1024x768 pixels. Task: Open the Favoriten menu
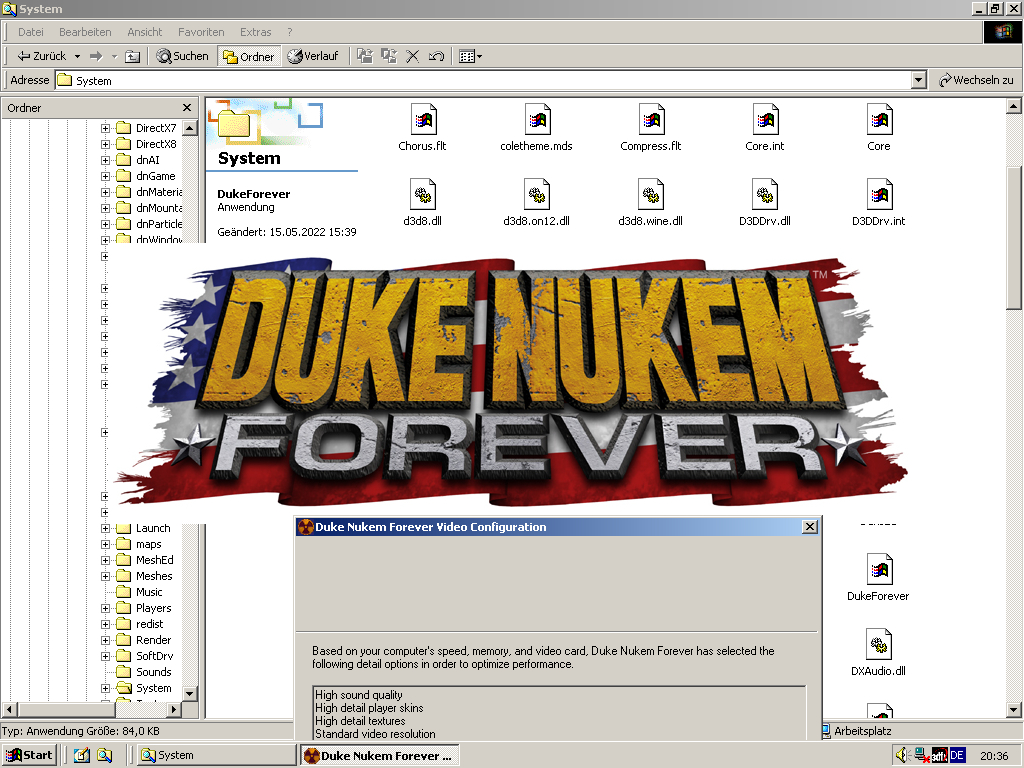(x=201, y=32)
